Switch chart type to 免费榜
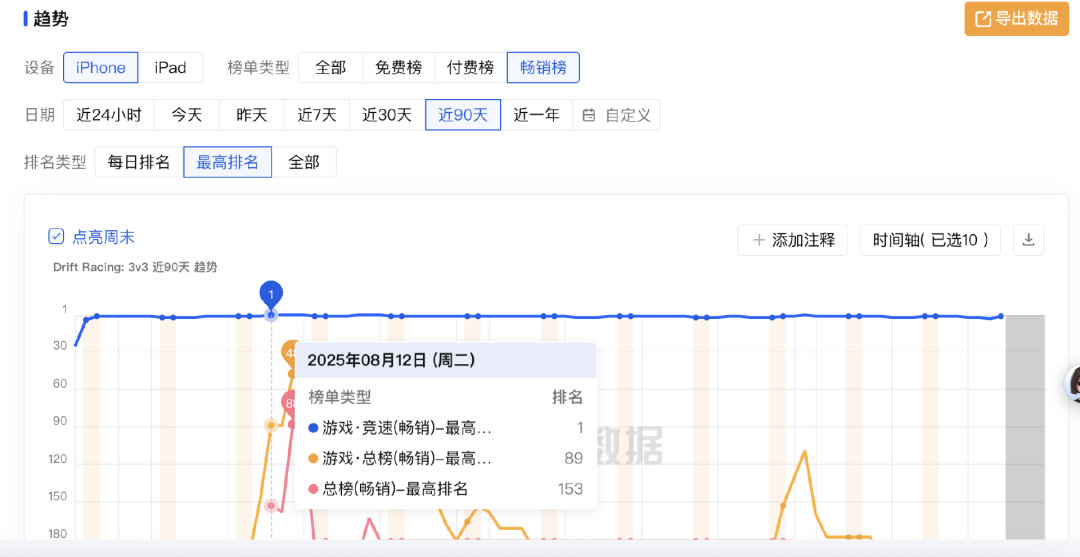Screen dimensions: 1080x557 click(x=397, y=67)
